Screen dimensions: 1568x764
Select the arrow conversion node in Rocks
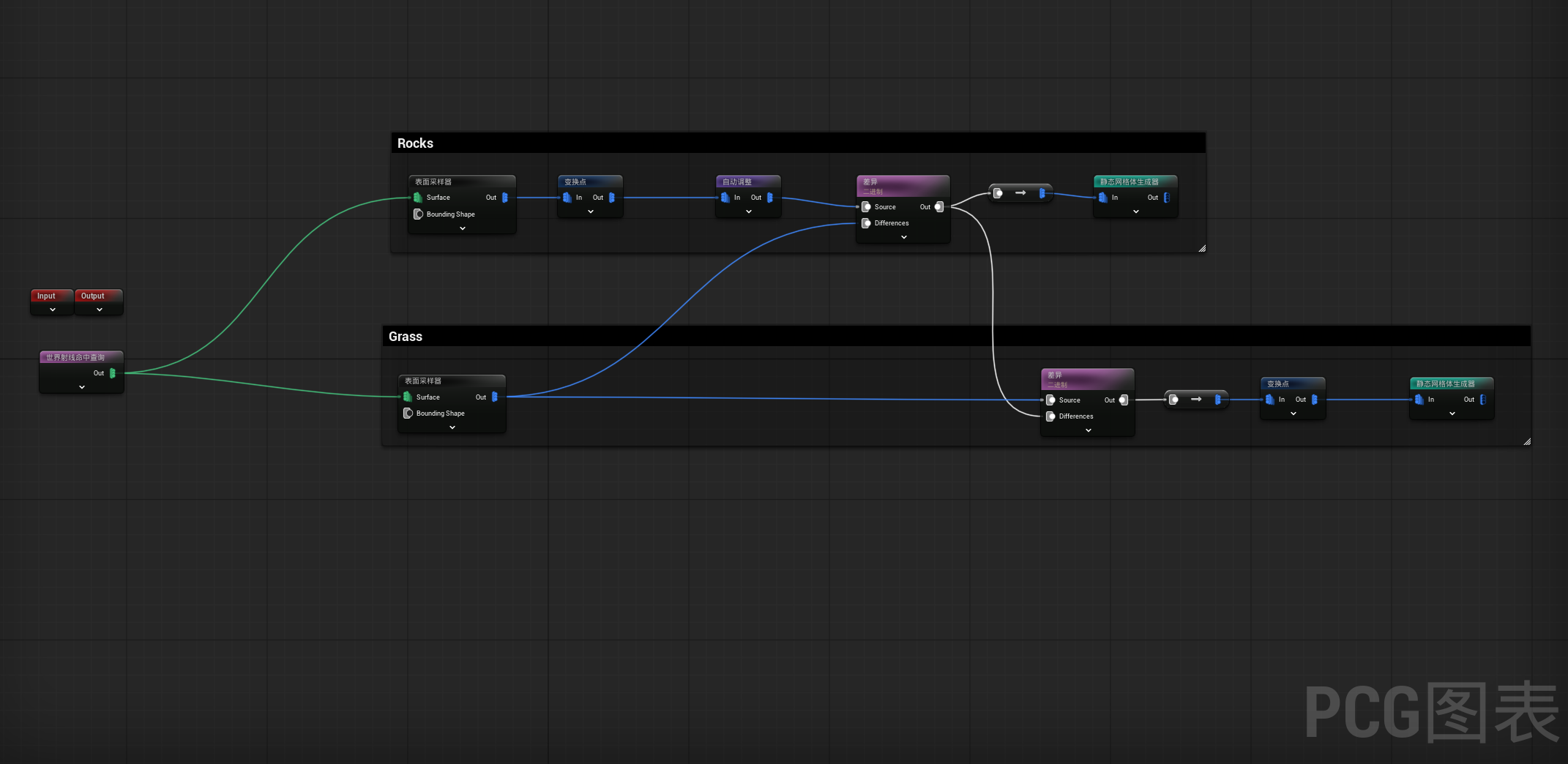(1020, 193)
